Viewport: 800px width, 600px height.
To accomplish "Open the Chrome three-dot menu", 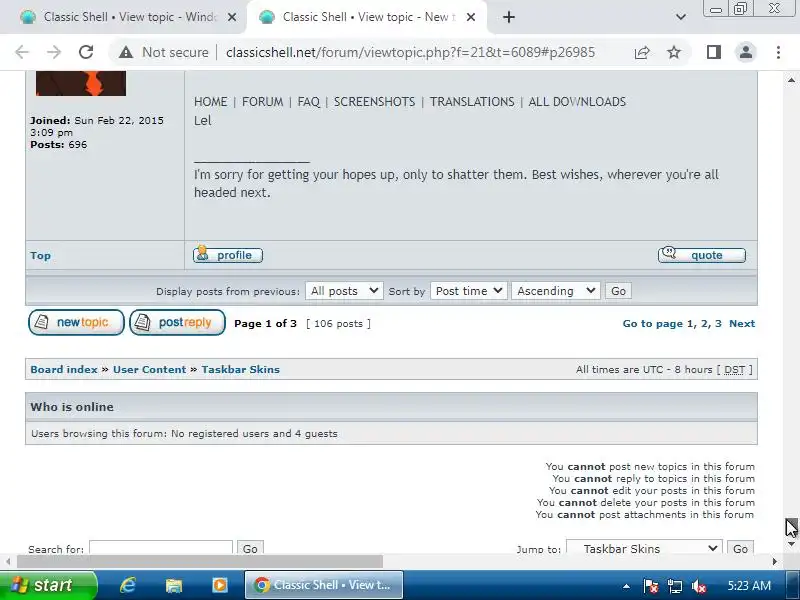I will click(778, 52).
